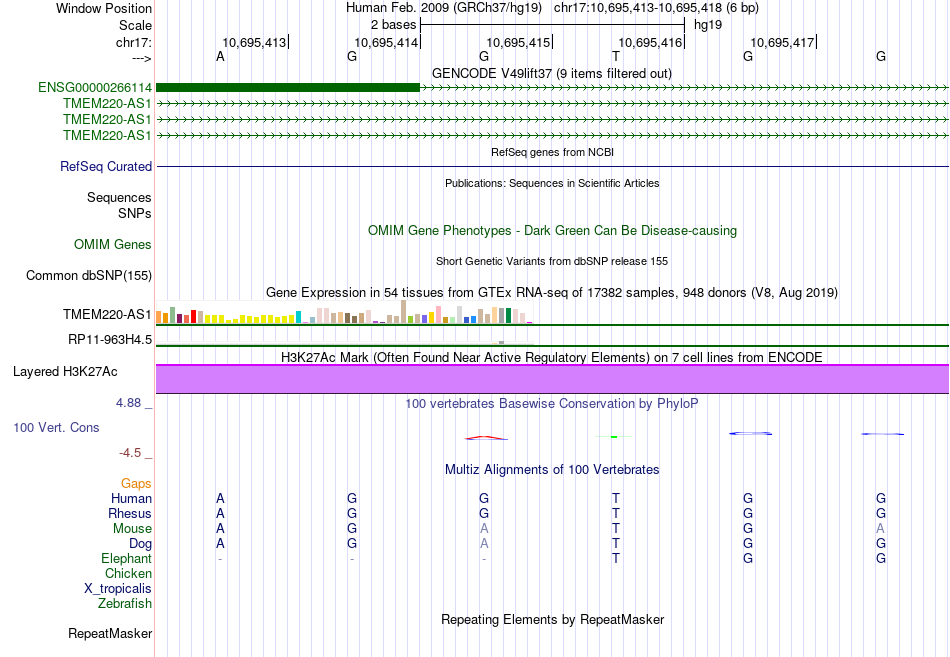Click the OMIM Gene Phenotypes track title
The width and height of the screenshot is (950, 657).
[552, 230]
